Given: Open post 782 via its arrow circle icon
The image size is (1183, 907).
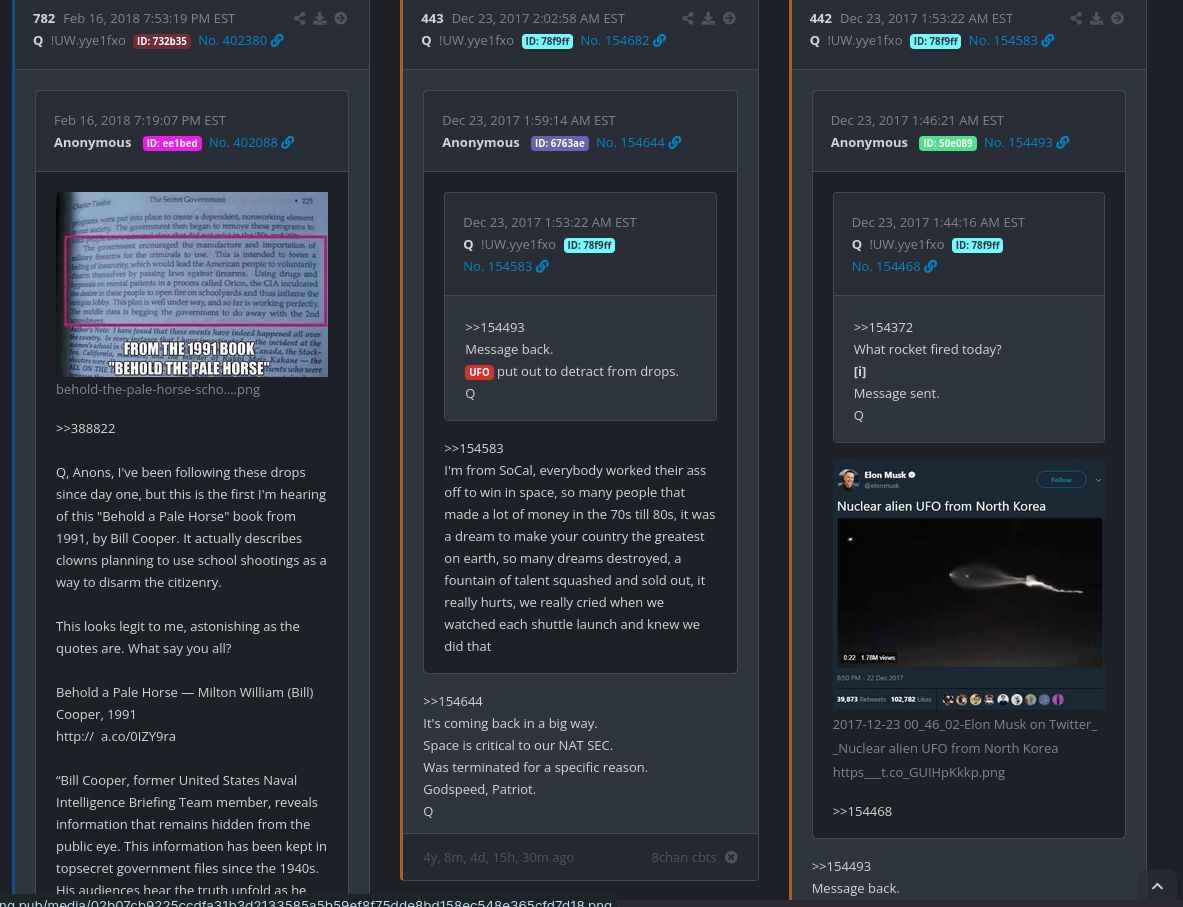Looking at the screenshot, I should pos(341,18).
